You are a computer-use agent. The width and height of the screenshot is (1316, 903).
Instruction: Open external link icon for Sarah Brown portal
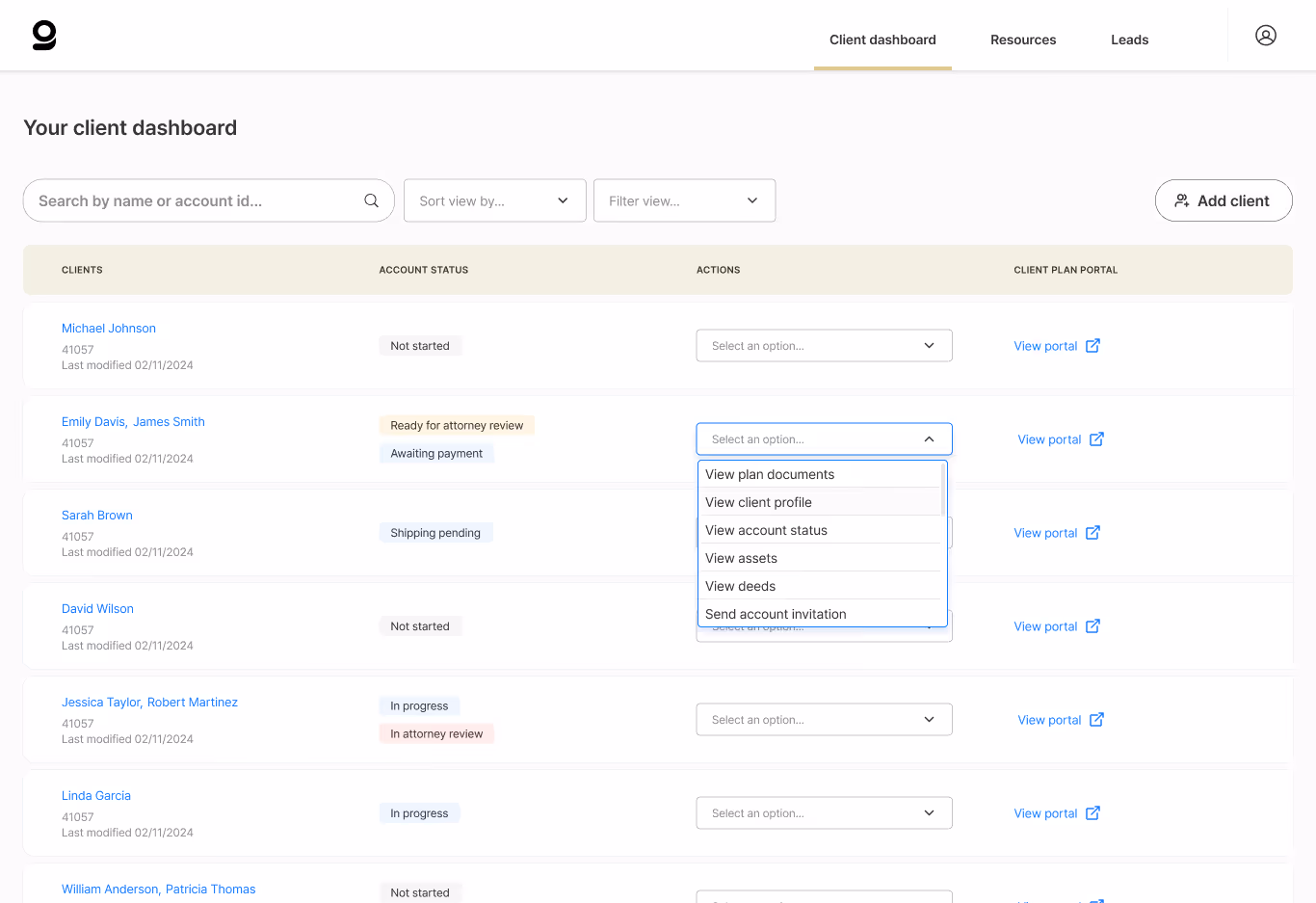point(1092,533)
